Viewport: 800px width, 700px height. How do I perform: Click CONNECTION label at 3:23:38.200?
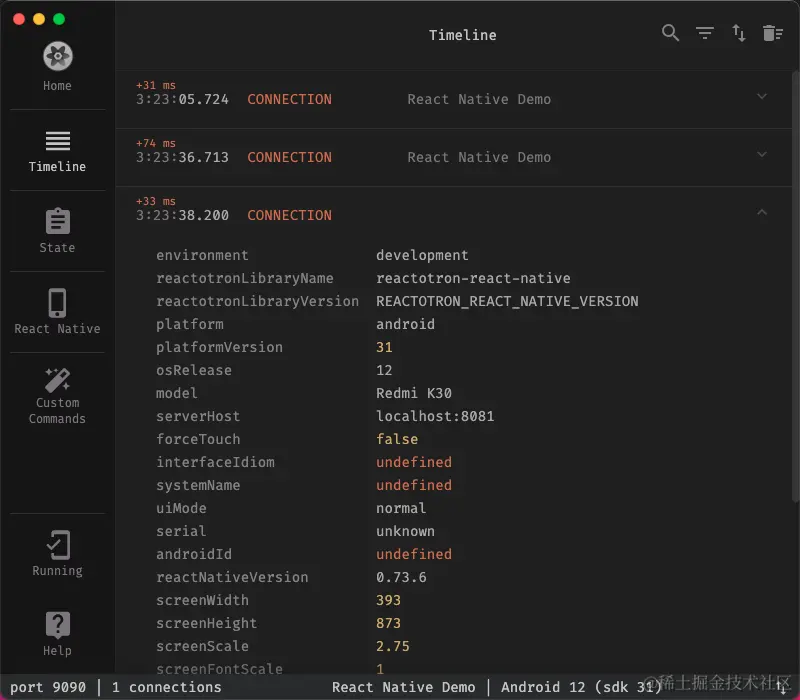coord(289,215)
